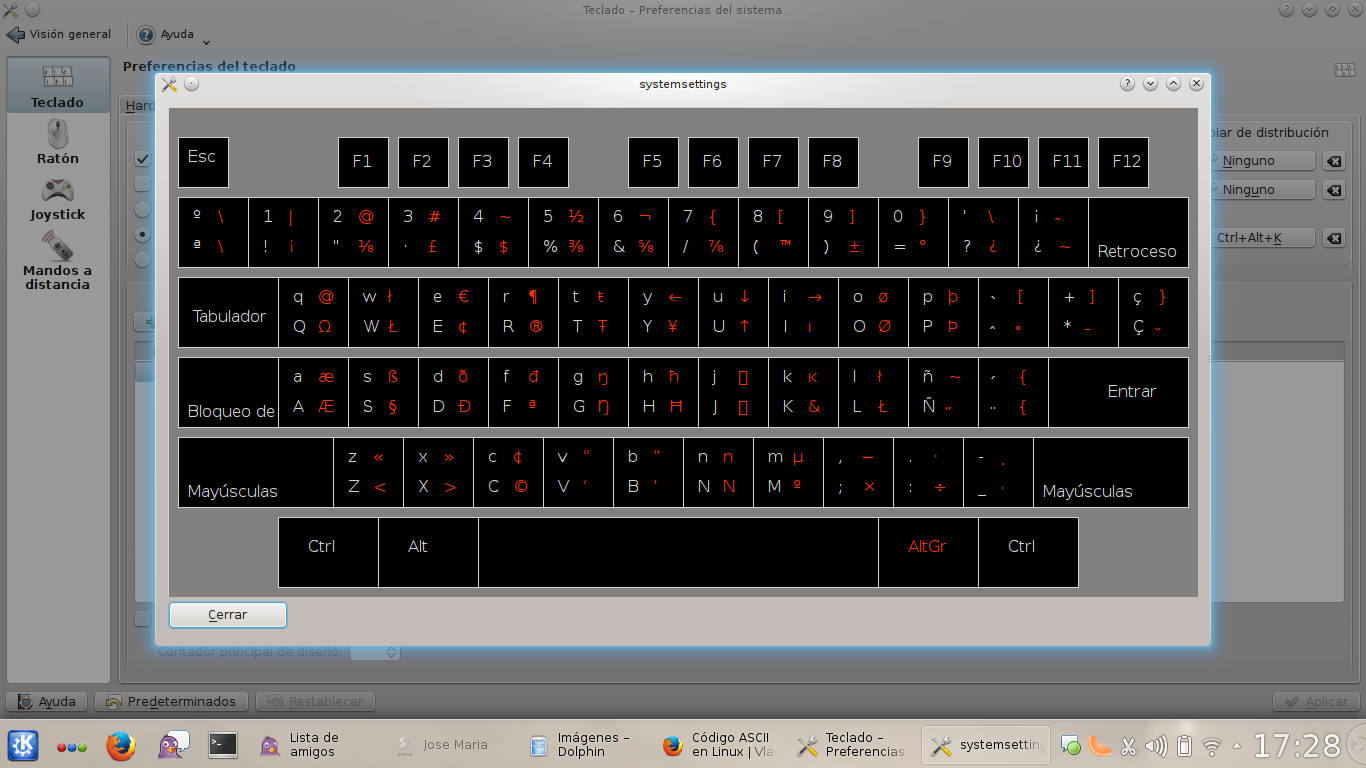
Task: Click the ç key in preview
Action: click(1153, 312)
